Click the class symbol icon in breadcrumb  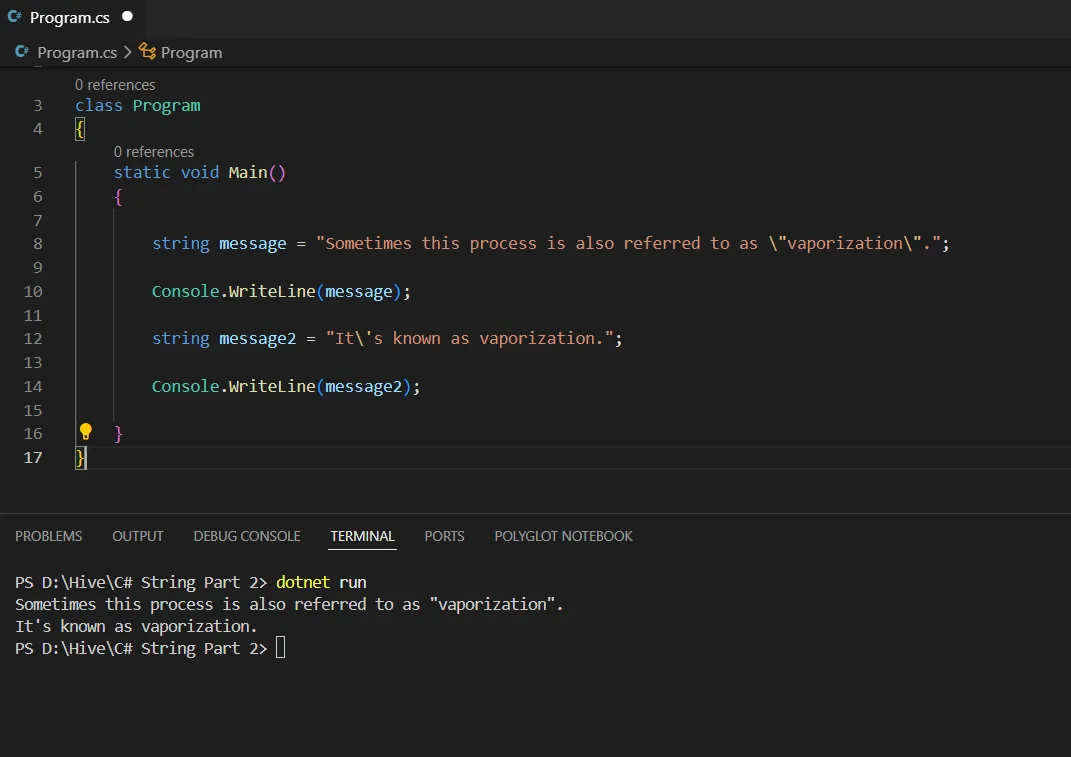click(x=147, y=51)
